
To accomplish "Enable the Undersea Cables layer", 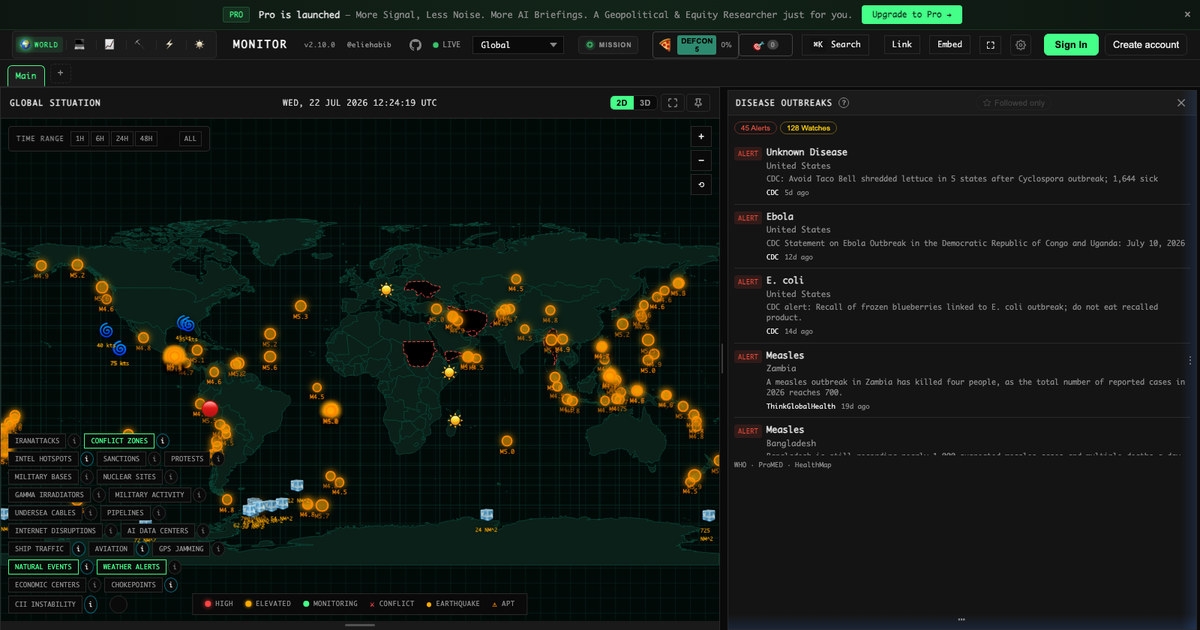I will pyautogui.click(x=45, y=513).
